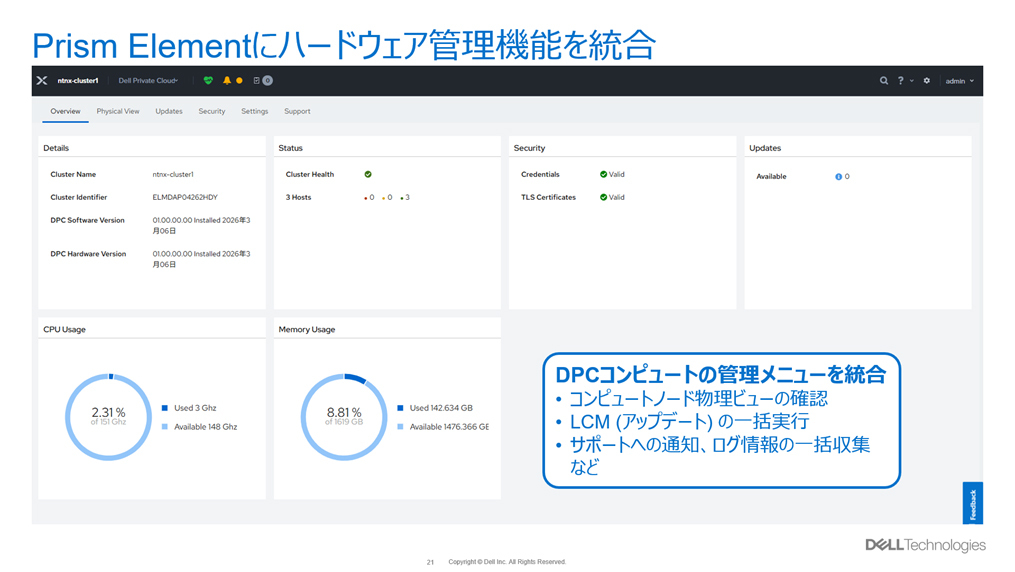Click the orange alert circle indicator
The width and height of the screenshot is (1015, 572).
tap(240, 80)
